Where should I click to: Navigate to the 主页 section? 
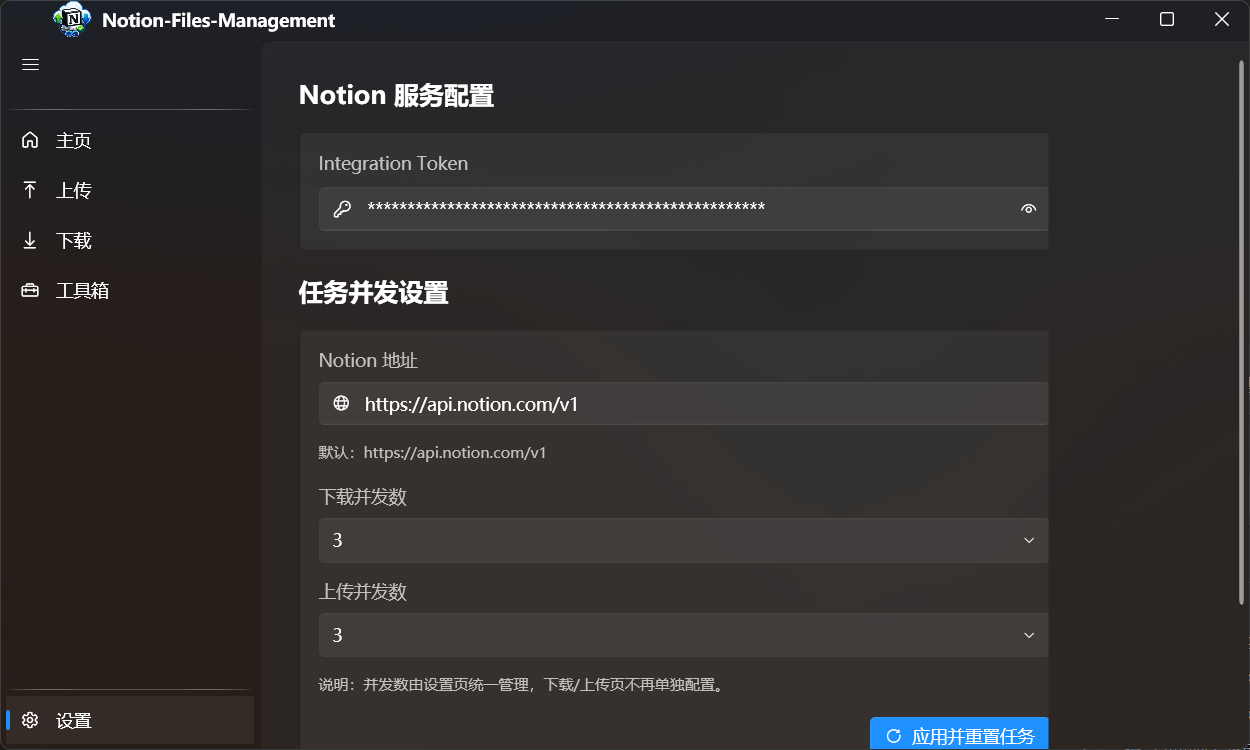click(75, 140)
